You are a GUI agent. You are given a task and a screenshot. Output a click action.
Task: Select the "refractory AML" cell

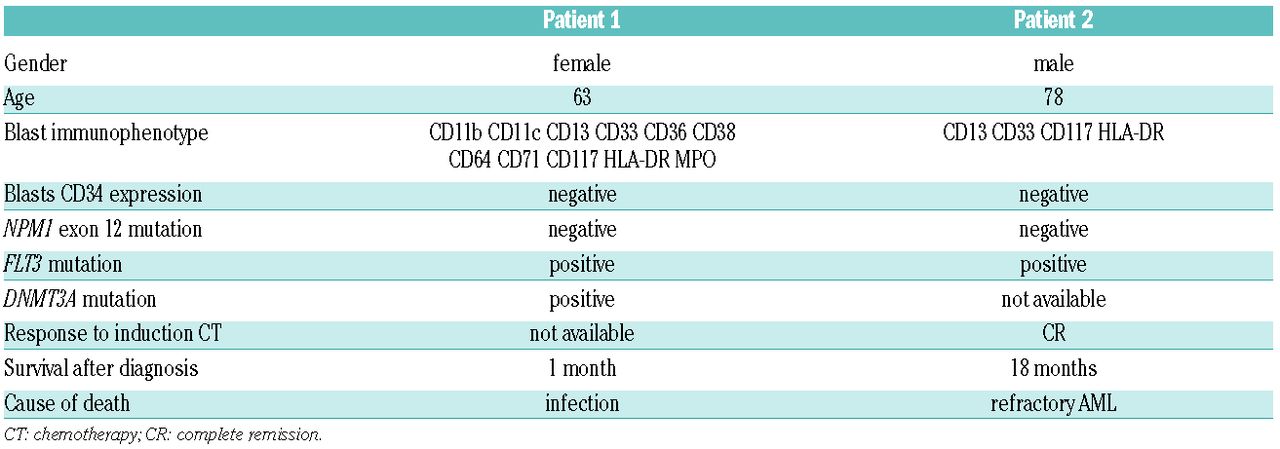pos(1053,404)
